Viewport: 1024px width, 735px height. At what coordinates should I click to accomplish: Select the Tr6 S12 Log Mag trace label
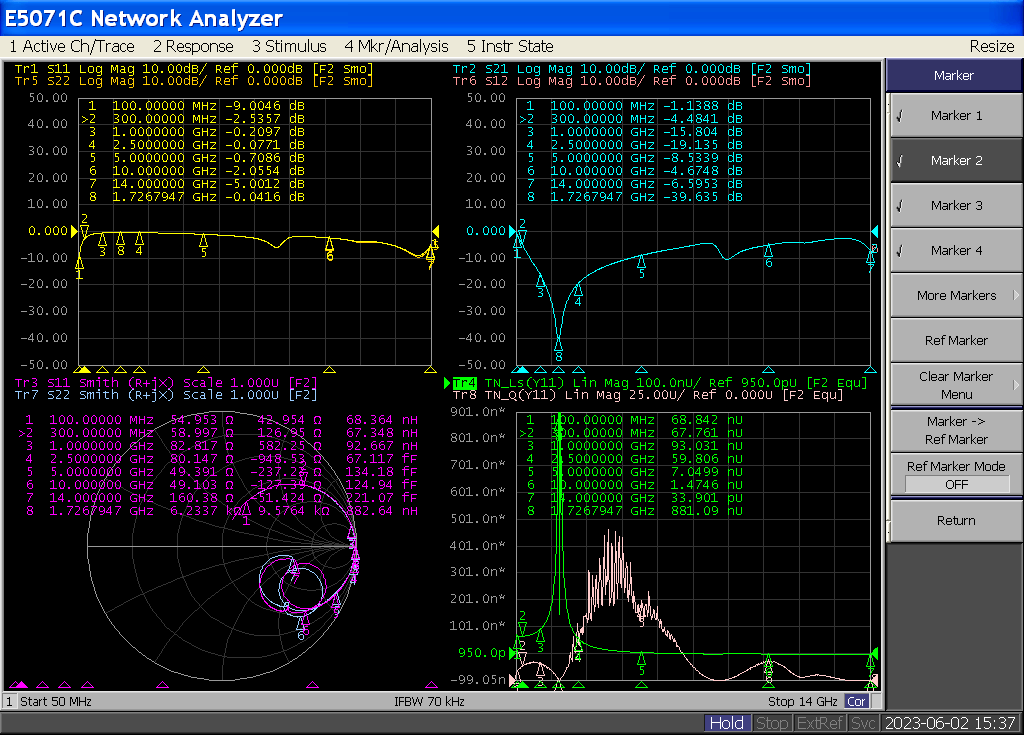pyautogui.click(x=632, y=81)
